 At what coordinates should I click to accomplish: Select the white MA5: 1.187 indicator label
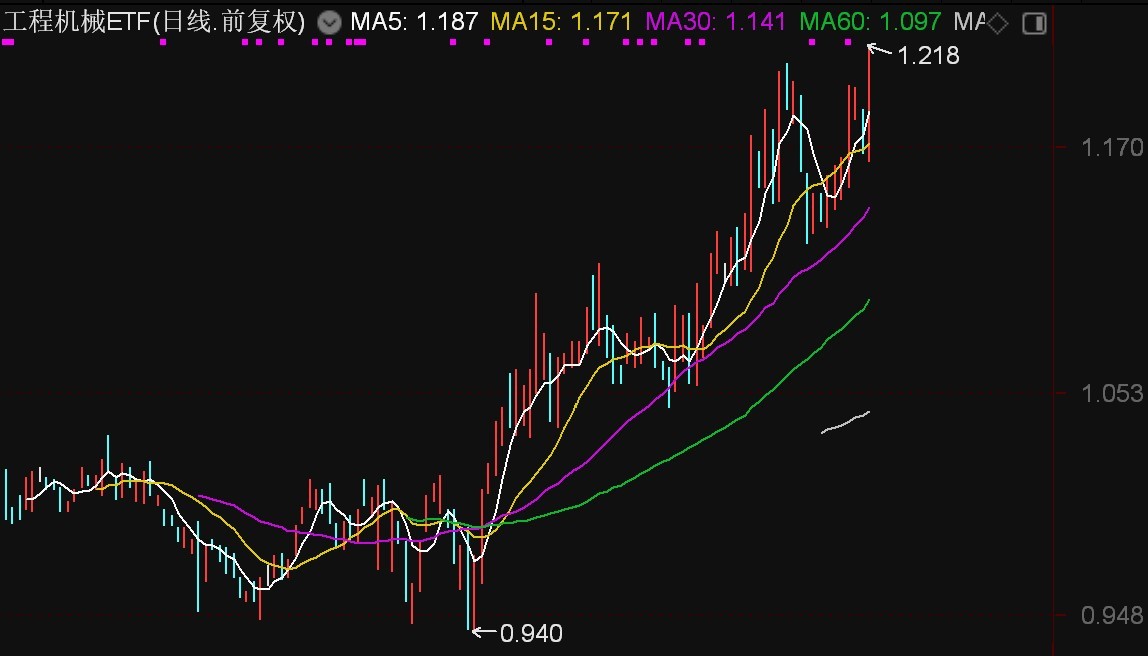pos(413,22)
